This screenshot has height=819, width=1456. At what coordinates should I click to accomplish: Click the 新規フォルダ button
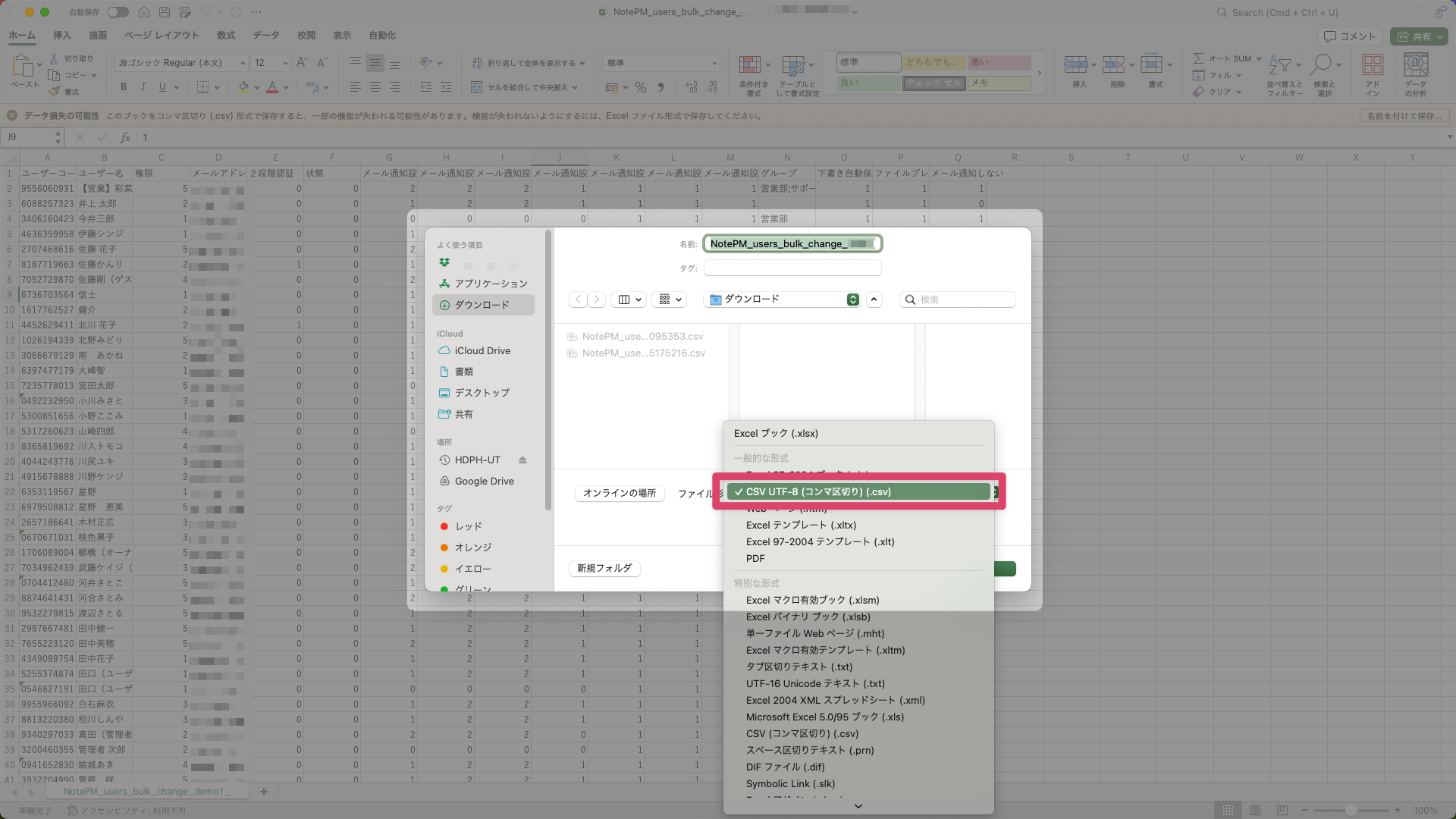pos(604,569)
